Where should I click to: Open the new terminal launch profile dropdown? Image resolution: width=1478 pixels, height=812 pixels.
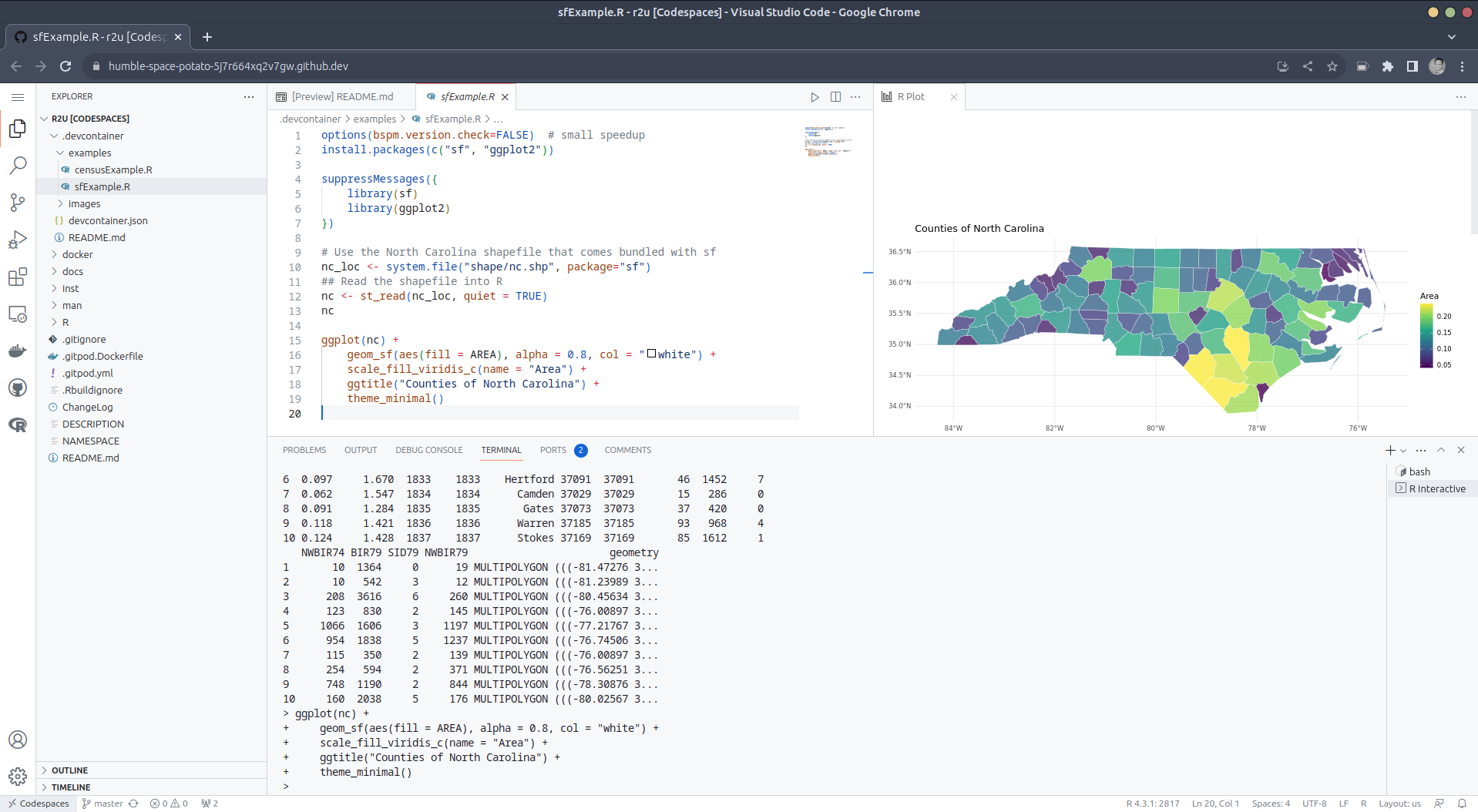1403,451
